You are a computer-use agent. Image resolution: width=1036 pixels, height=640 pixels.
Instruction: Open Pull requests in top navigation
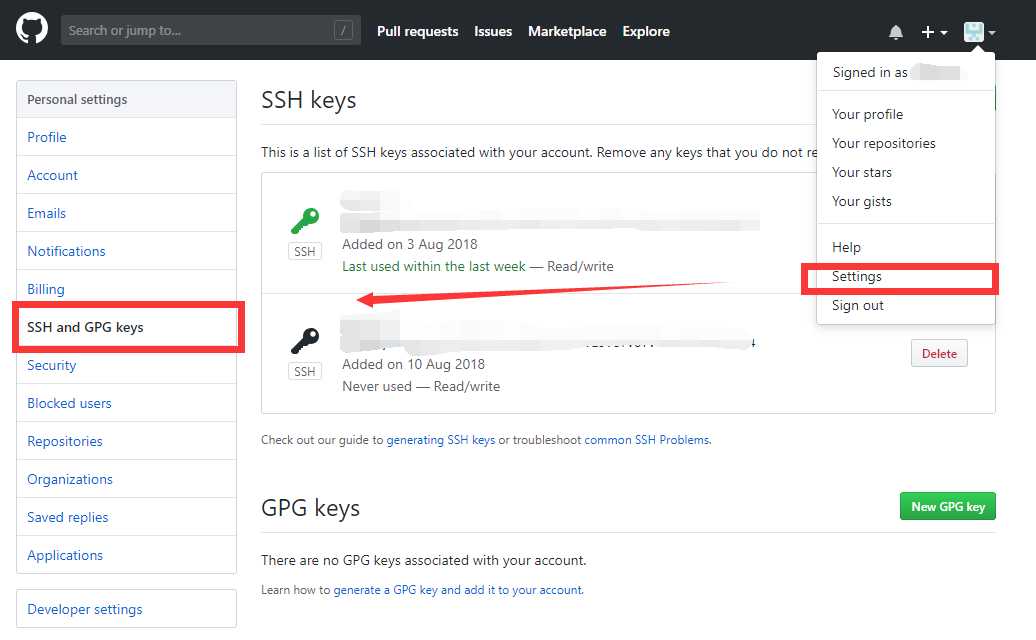coord(418,31)
